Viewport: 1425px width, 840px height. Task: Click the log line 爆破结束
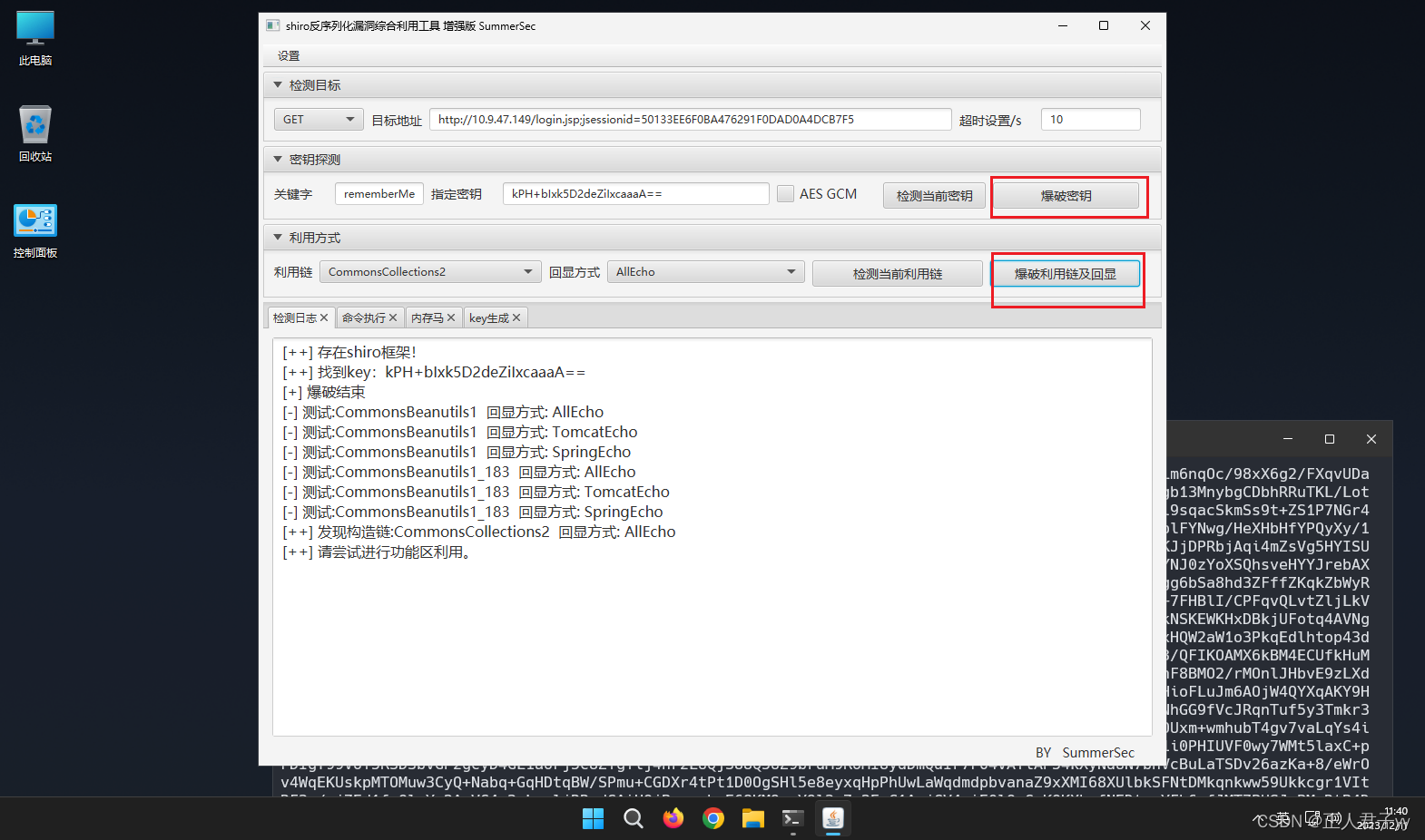pos(324,392)
